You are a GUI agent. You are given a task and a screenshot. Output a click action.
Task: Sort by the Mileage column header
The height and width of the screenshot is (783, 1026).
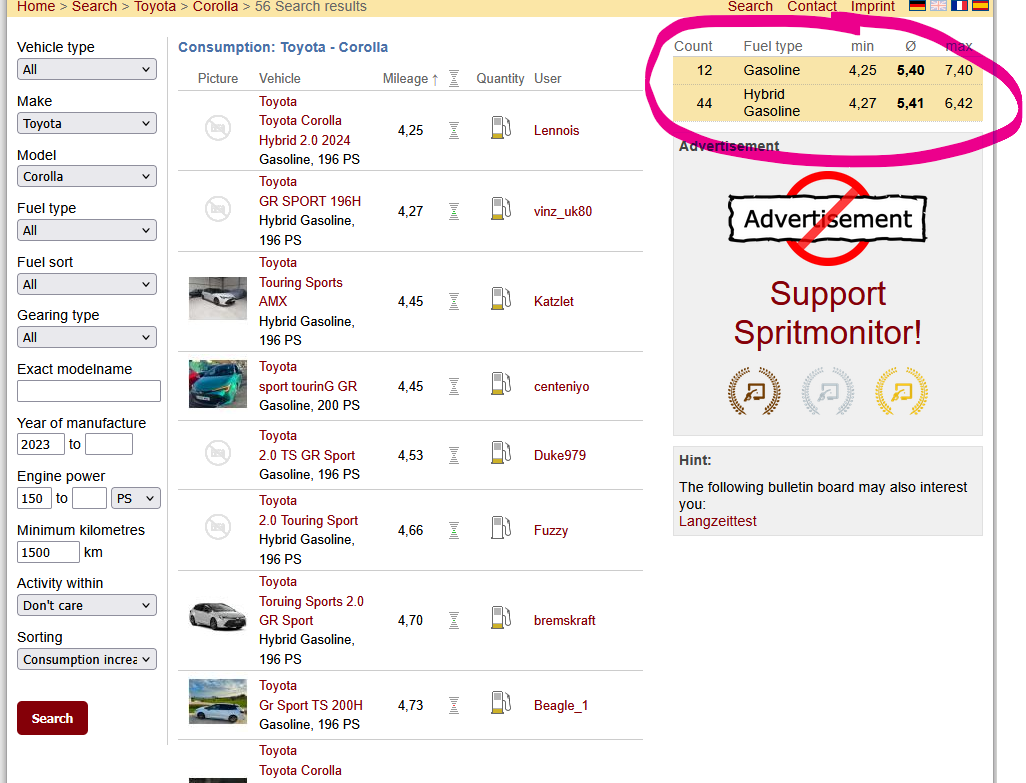point(410,78)
